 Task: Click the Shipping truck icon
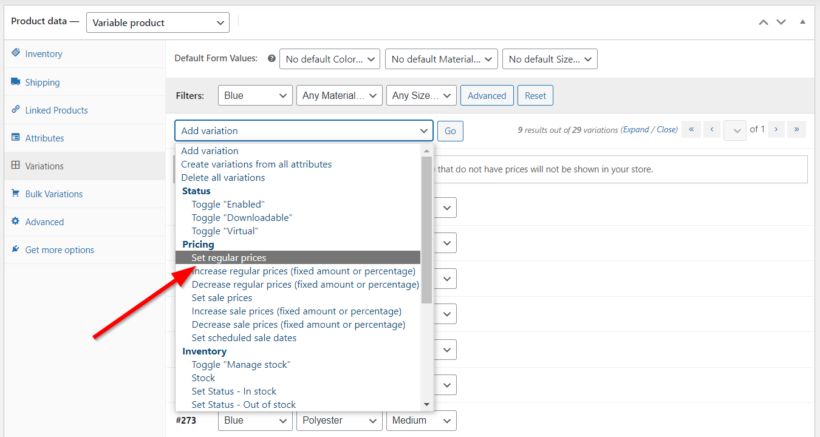tap(16, 82)
